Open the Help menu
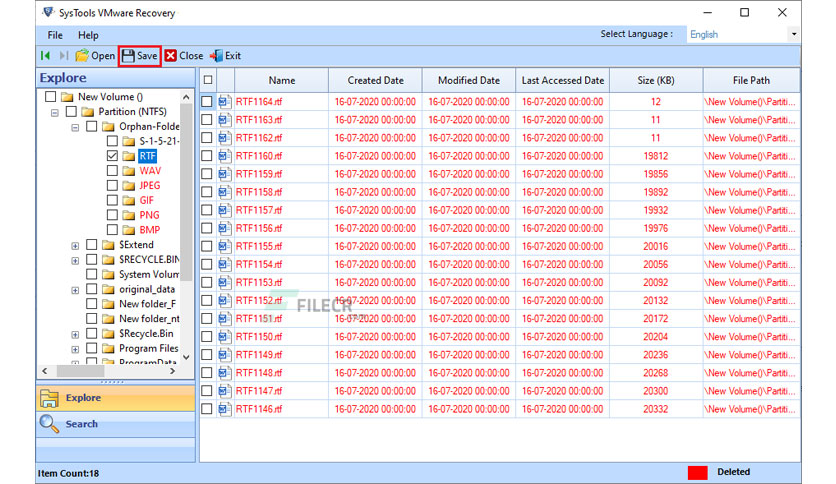 [88, 35]
